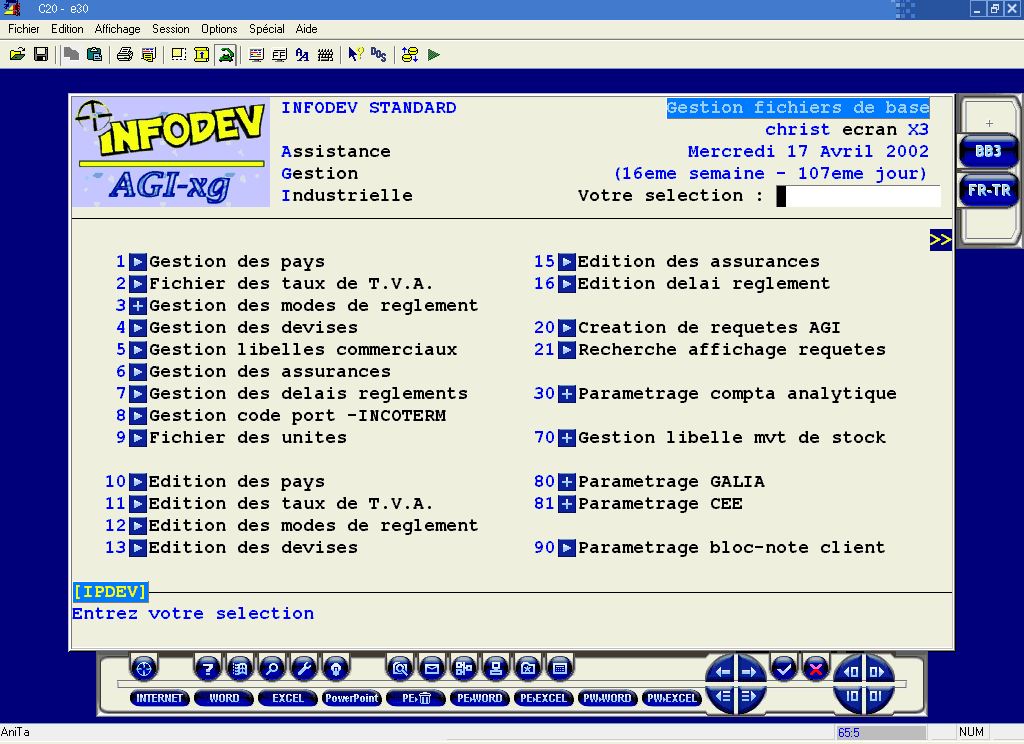The width and height of the screenshot is (1024, 744).
Task: Click the FR-TR side button
Action: click(x=989, y=191)
